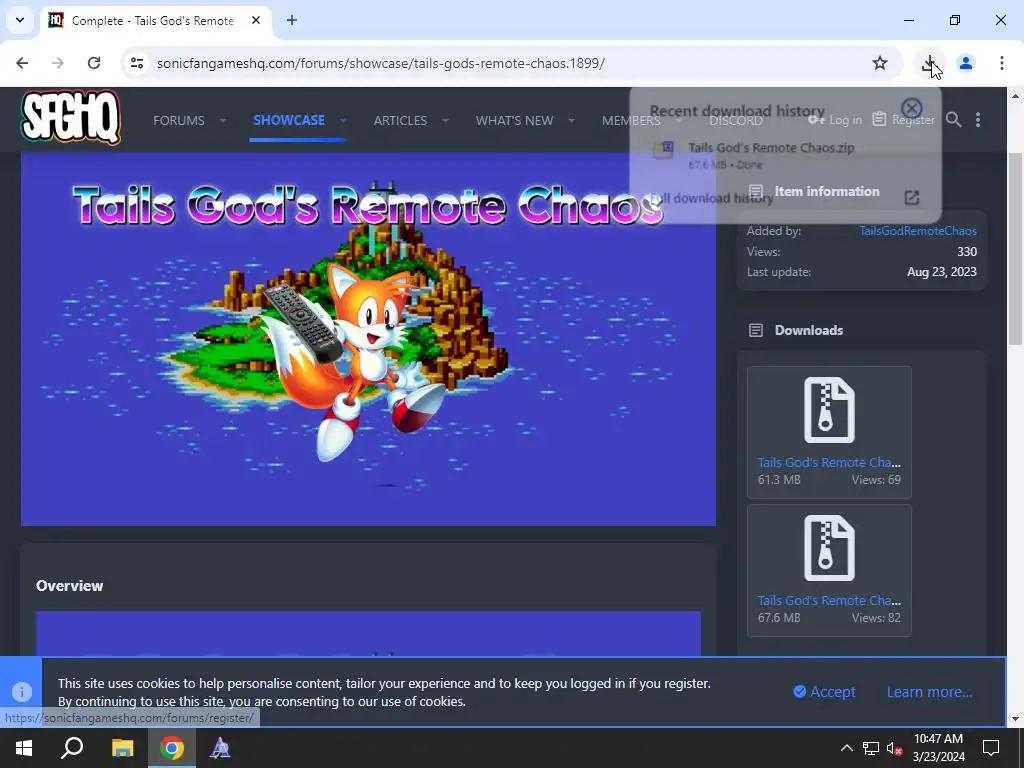
Task: Open the WHAT'S NEW nav item
Action: click(514, 120)
